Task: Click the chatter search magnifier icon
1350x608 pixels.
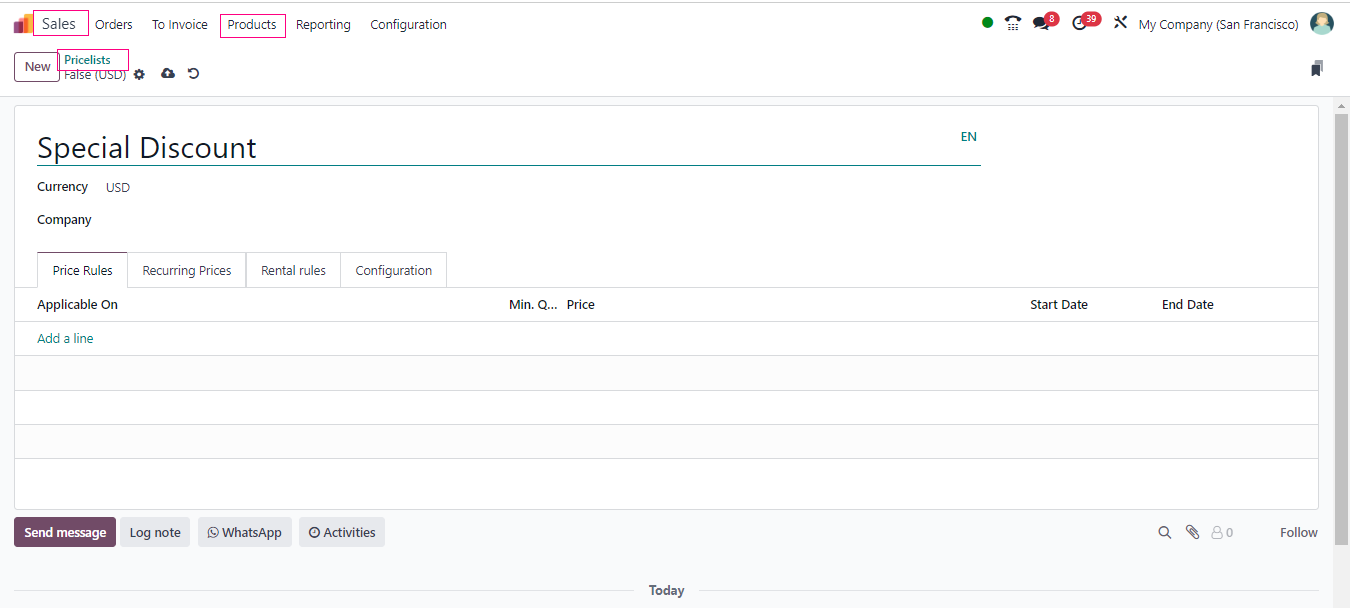Action: 1164,533
